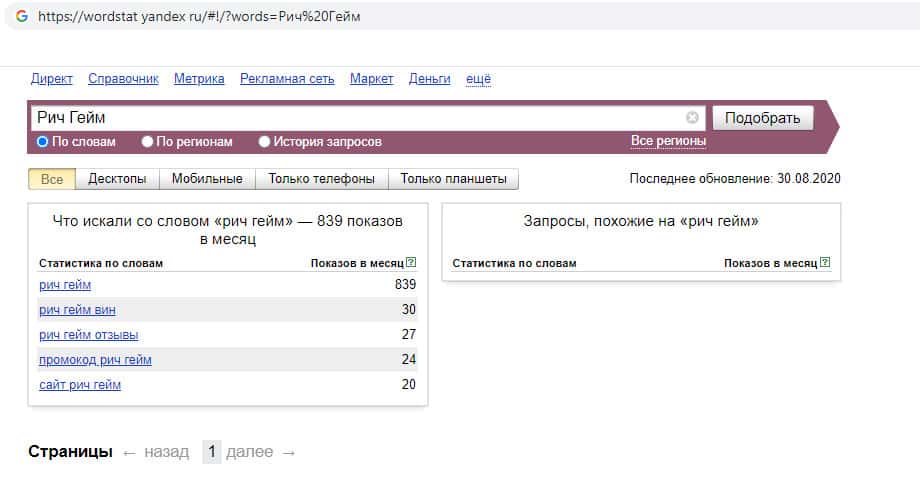Click help icon in similar queries panel
Viewport: 920px width, 495px height.
pos(825,263)
